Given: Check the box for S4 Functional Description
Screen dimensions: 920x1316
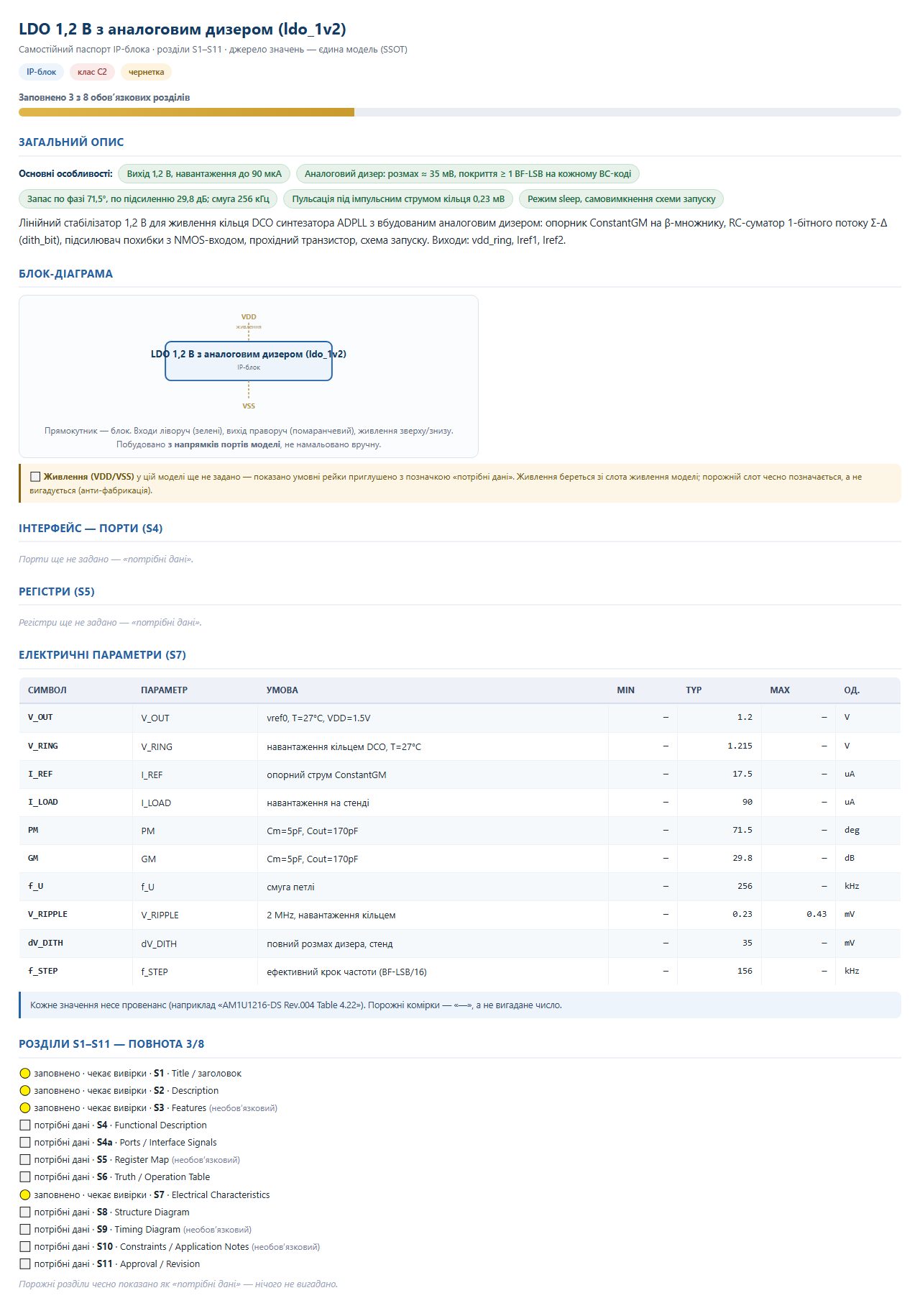Looking at the screenshot, I should point(25,1125).
